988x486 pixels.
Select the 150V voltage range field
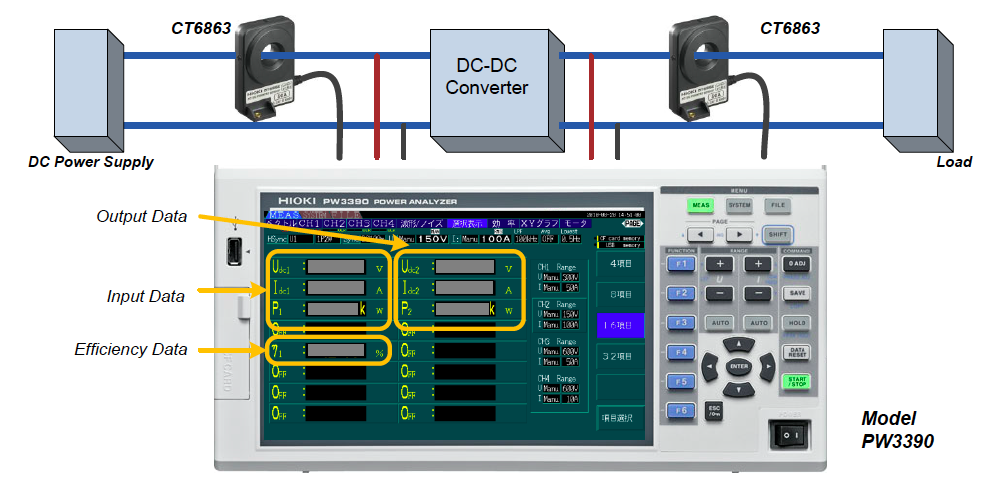[432, 240]
